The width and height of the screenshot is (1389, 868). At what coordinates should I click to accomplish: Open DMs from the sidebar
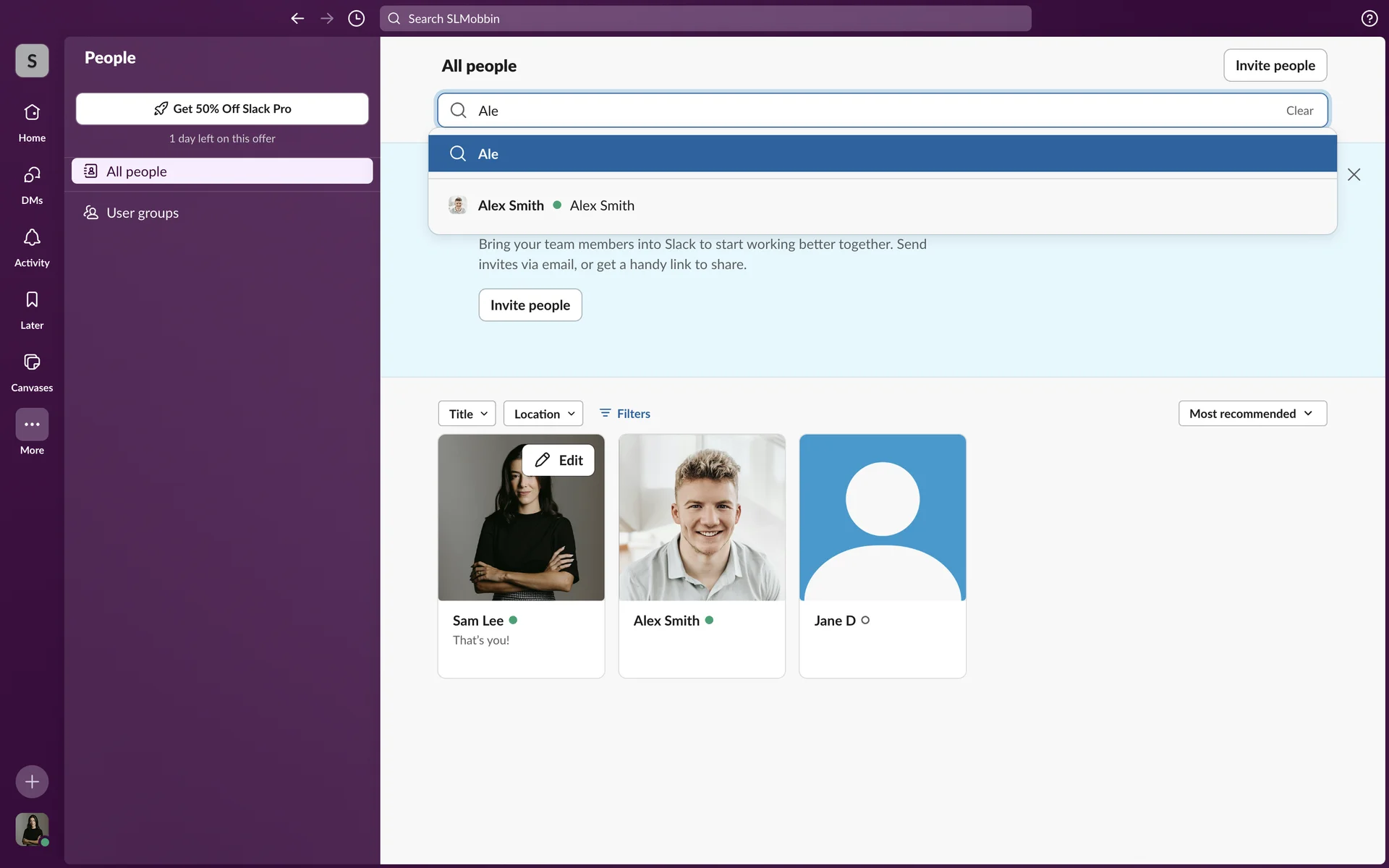(32, 175)
